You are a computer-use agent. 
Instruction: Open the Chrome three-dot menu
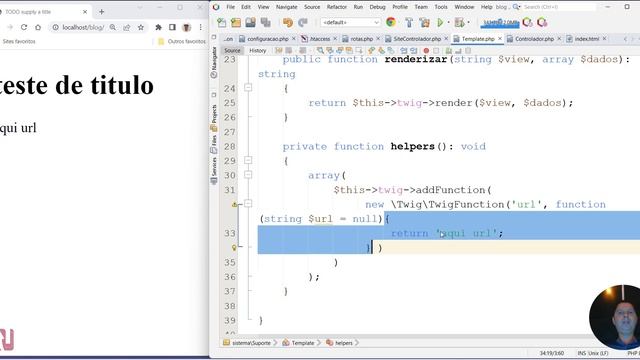pos(200,27)
